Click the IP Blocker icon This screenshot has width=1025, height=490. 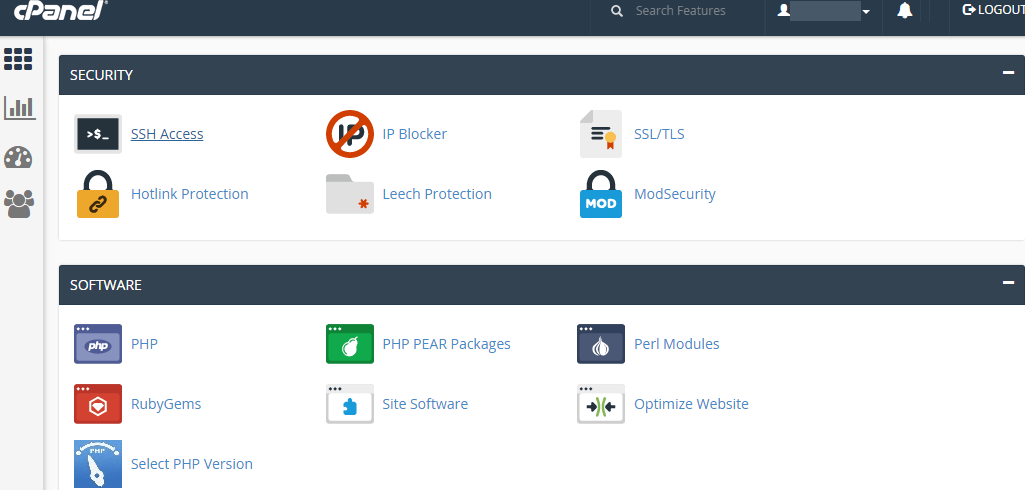tap(350, 134)
